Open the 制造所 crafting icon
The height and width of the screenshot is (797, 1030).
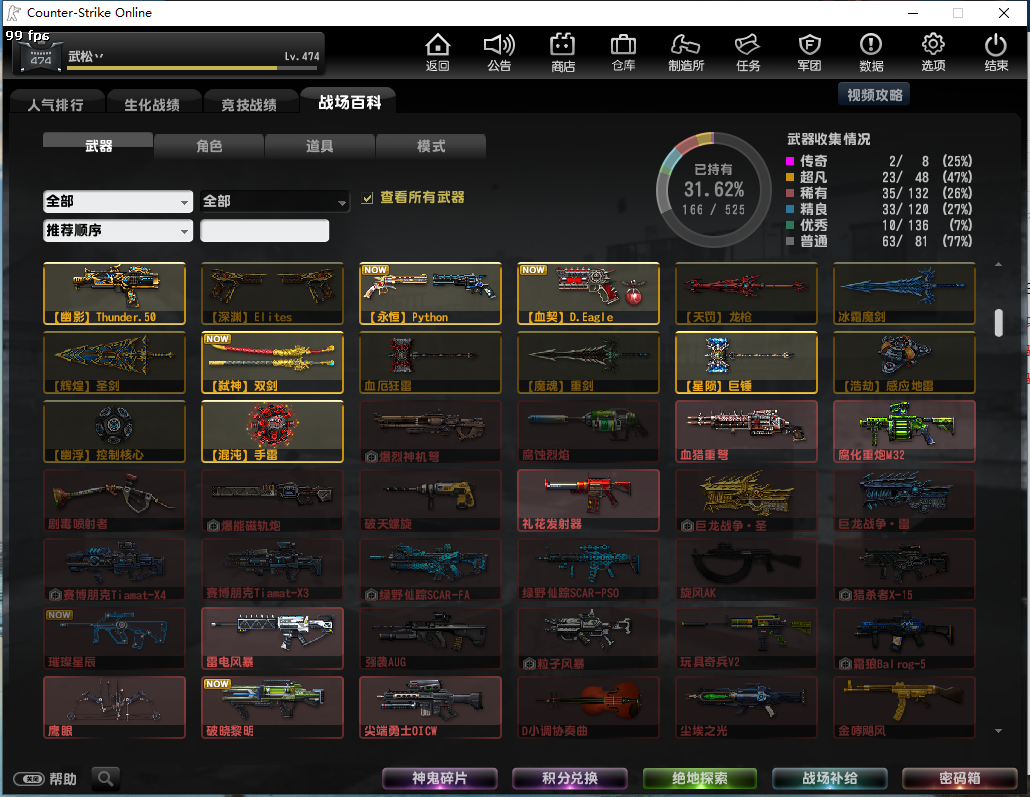pos(686,51)
